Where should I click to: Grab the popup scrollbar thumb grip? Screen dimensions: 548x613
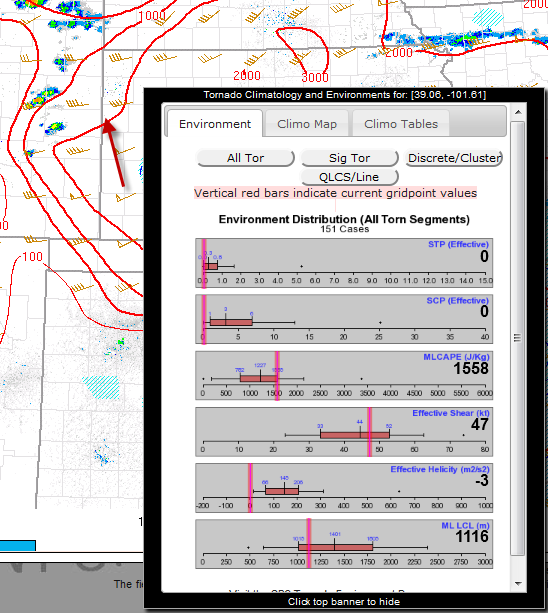click(x=518, y=338)
